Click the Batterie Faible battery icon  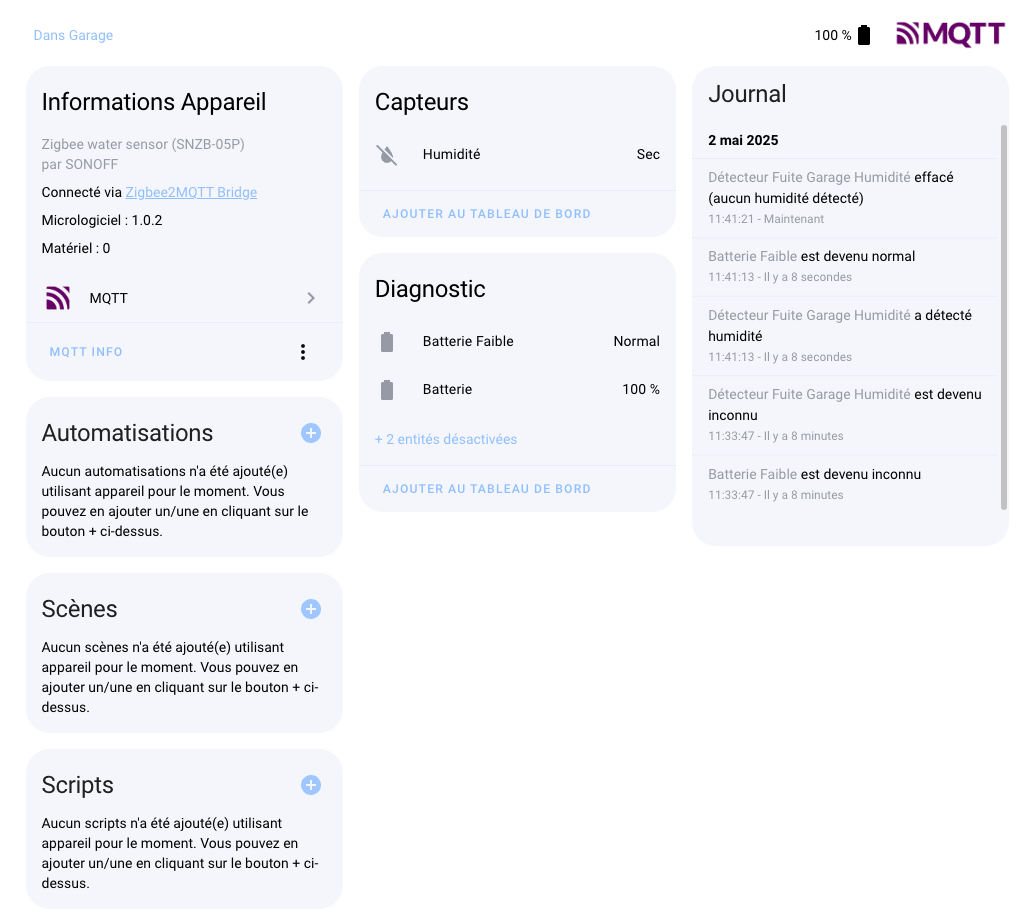pos(387,342)
